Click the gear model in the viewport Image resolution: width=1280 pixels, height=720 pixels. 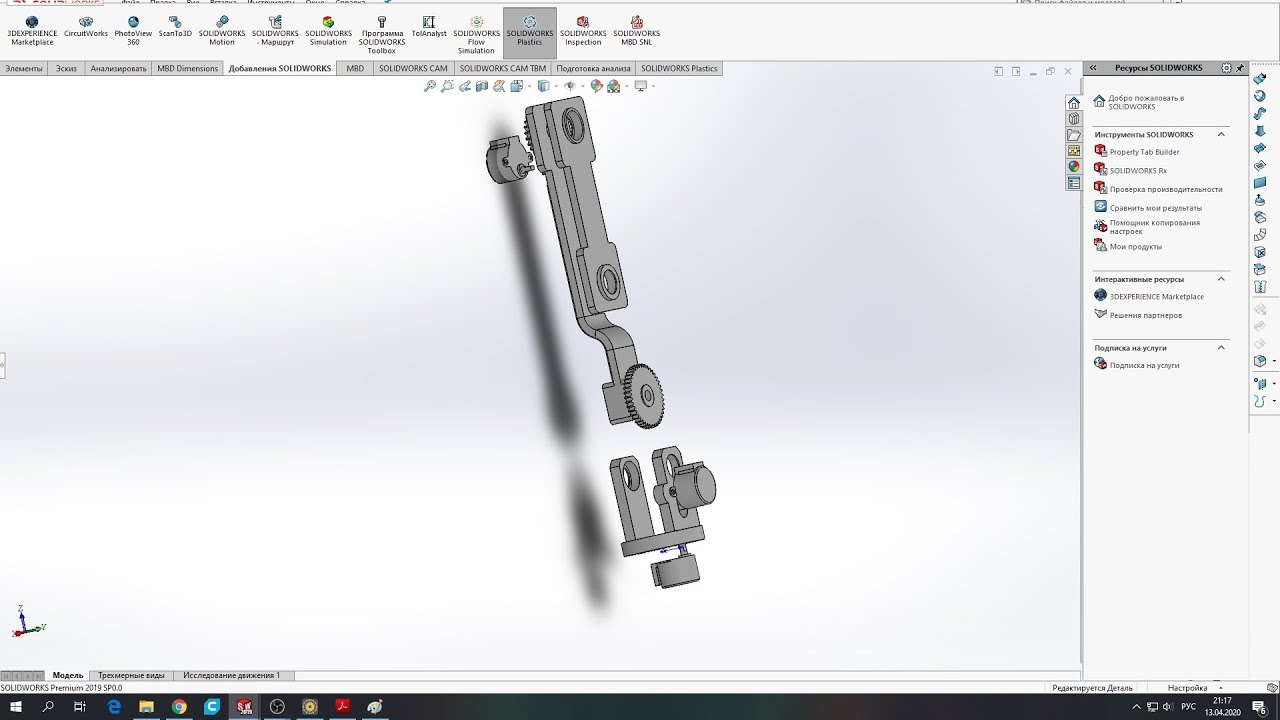(x=645, y=395)
